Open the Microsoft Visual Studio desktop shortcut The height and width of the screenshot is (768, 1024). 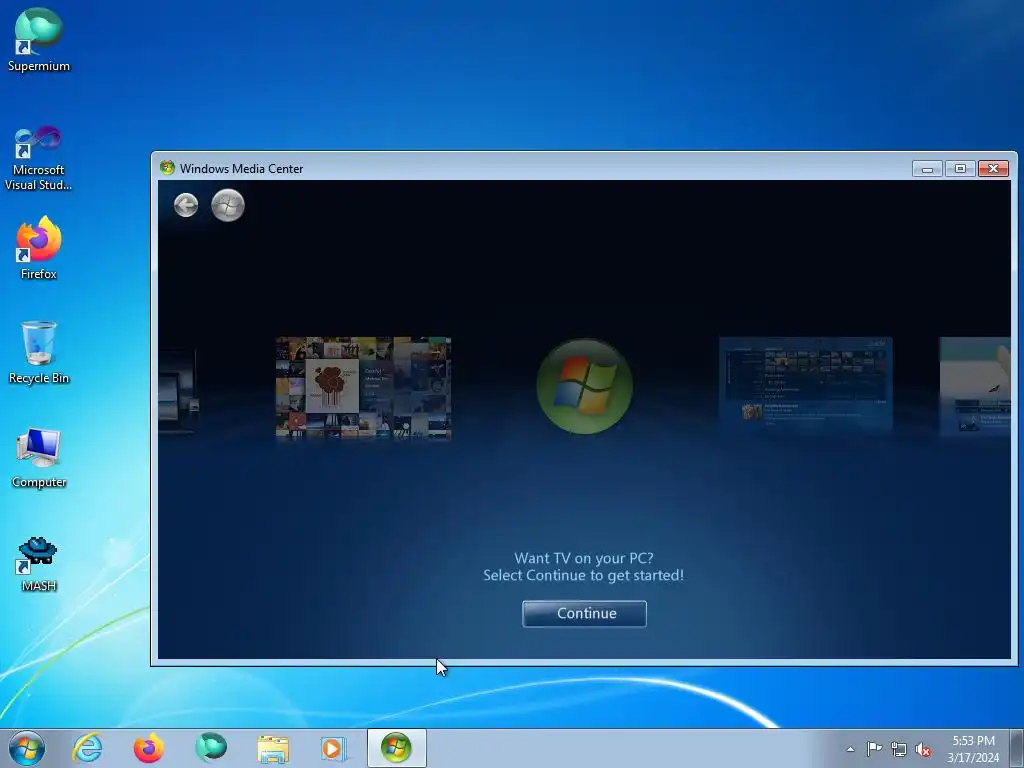[x=39, y=159]
